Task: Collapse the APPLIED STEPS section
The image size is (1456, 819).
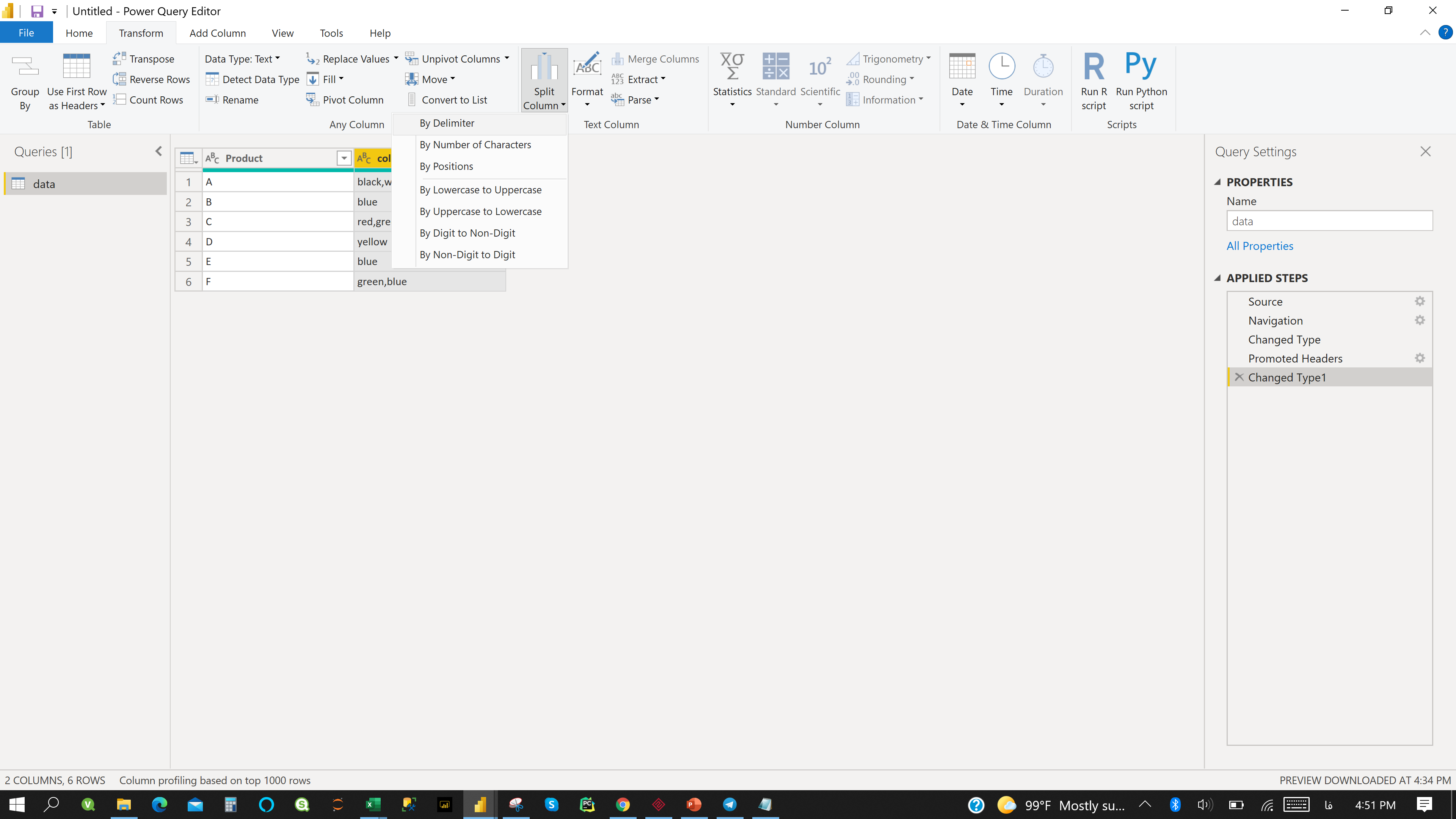Action: coord(1218,278)
